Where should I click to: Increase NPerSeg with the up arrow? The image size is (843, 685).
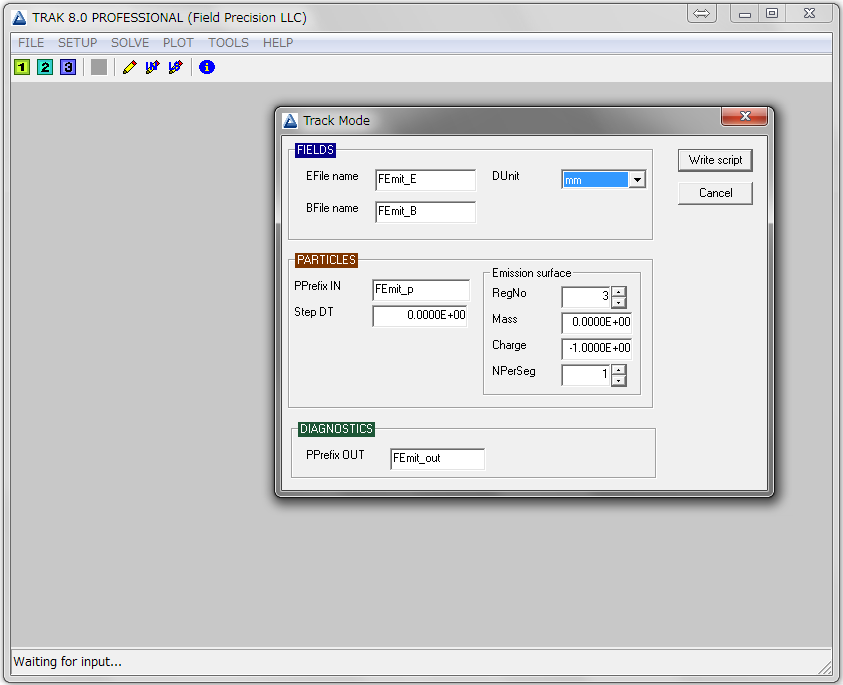[x=619, y=370]
